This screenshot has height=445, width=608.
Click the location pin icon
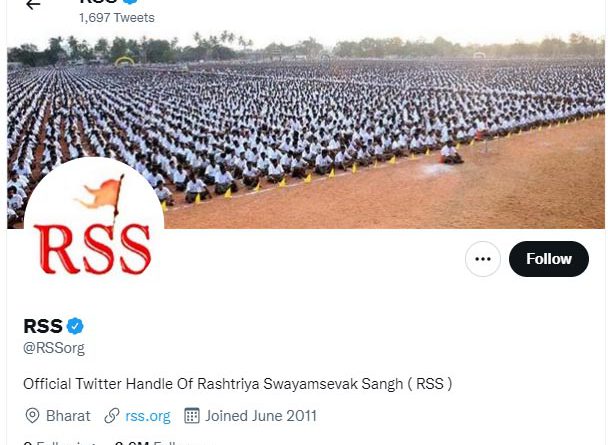click(32, 416)
